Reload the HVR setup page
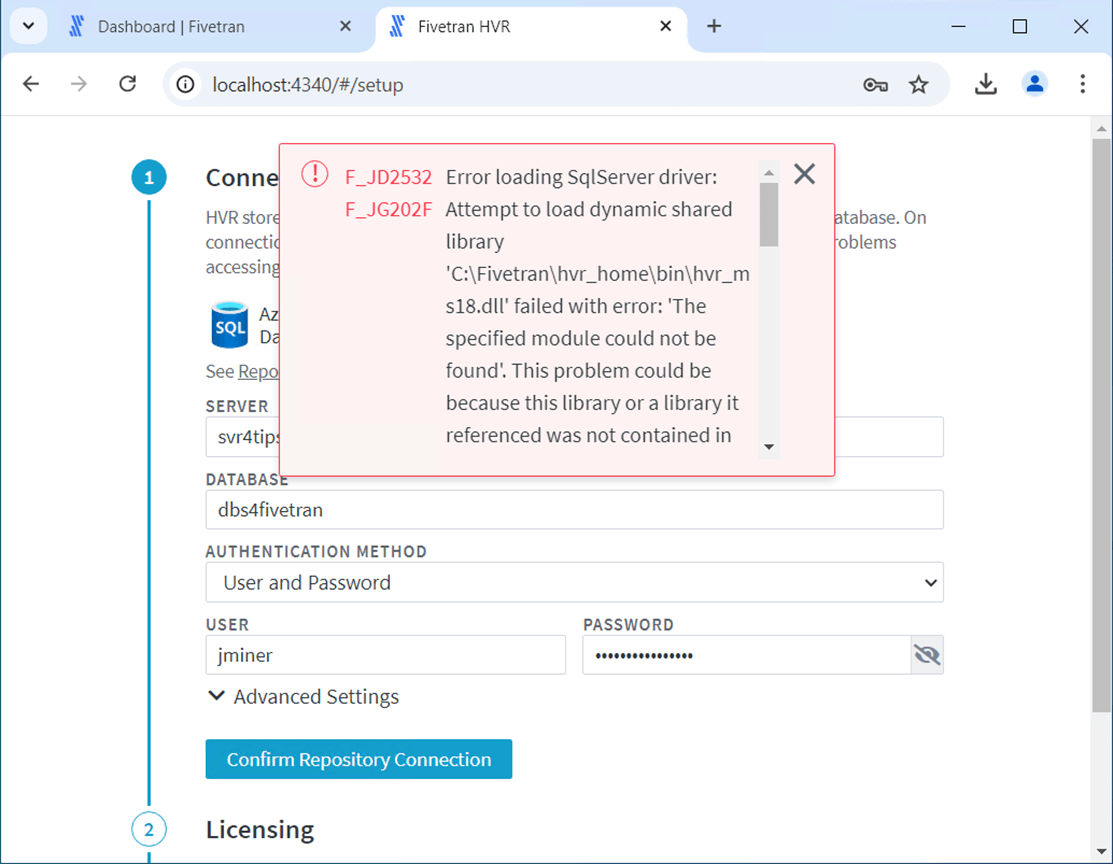The width and height of the screenshot is (1113, 864). [x=128, y=84]
